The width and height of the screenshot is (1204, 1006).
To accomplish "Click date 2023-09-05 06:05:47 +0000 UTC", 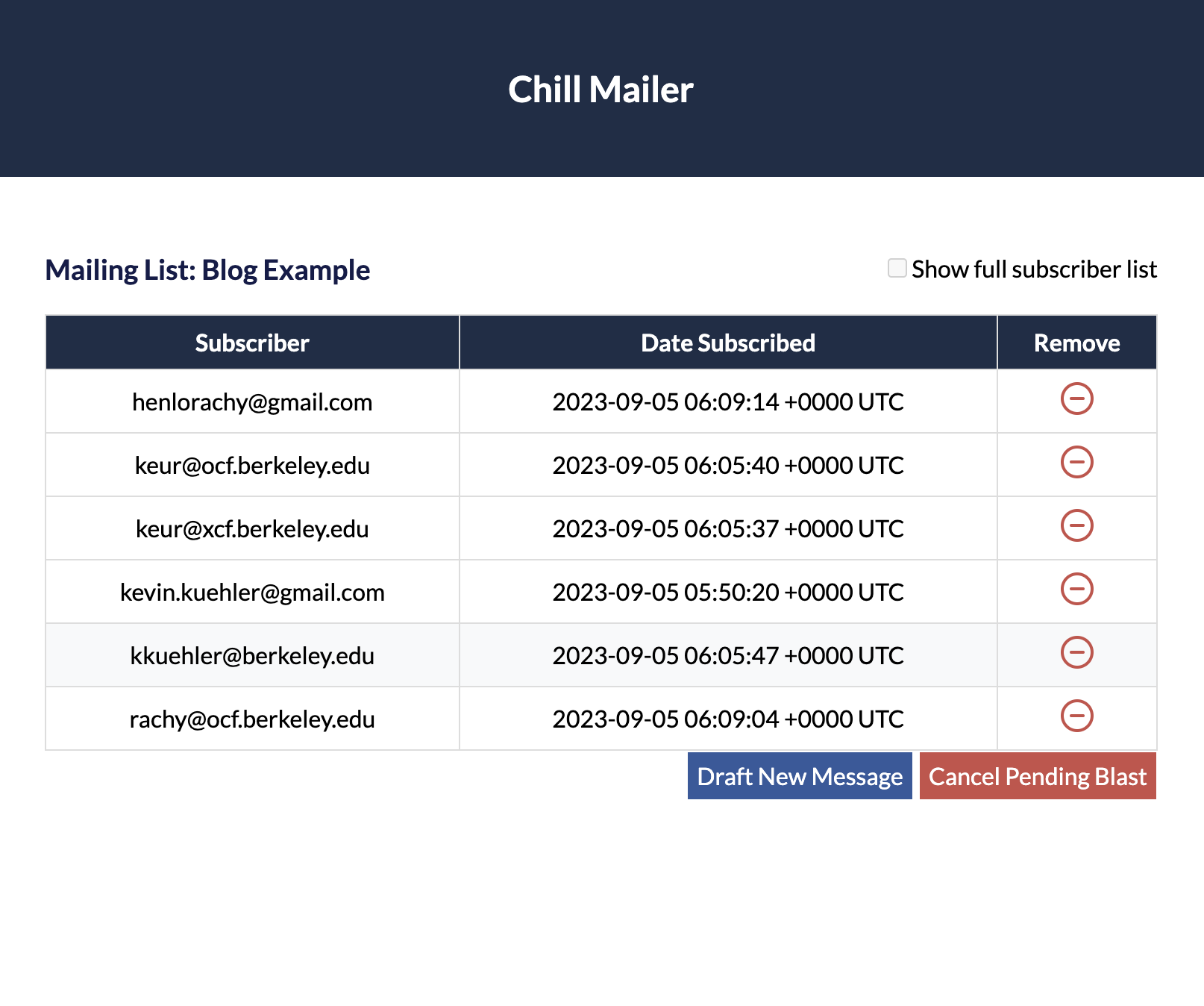I will [728, 655].
